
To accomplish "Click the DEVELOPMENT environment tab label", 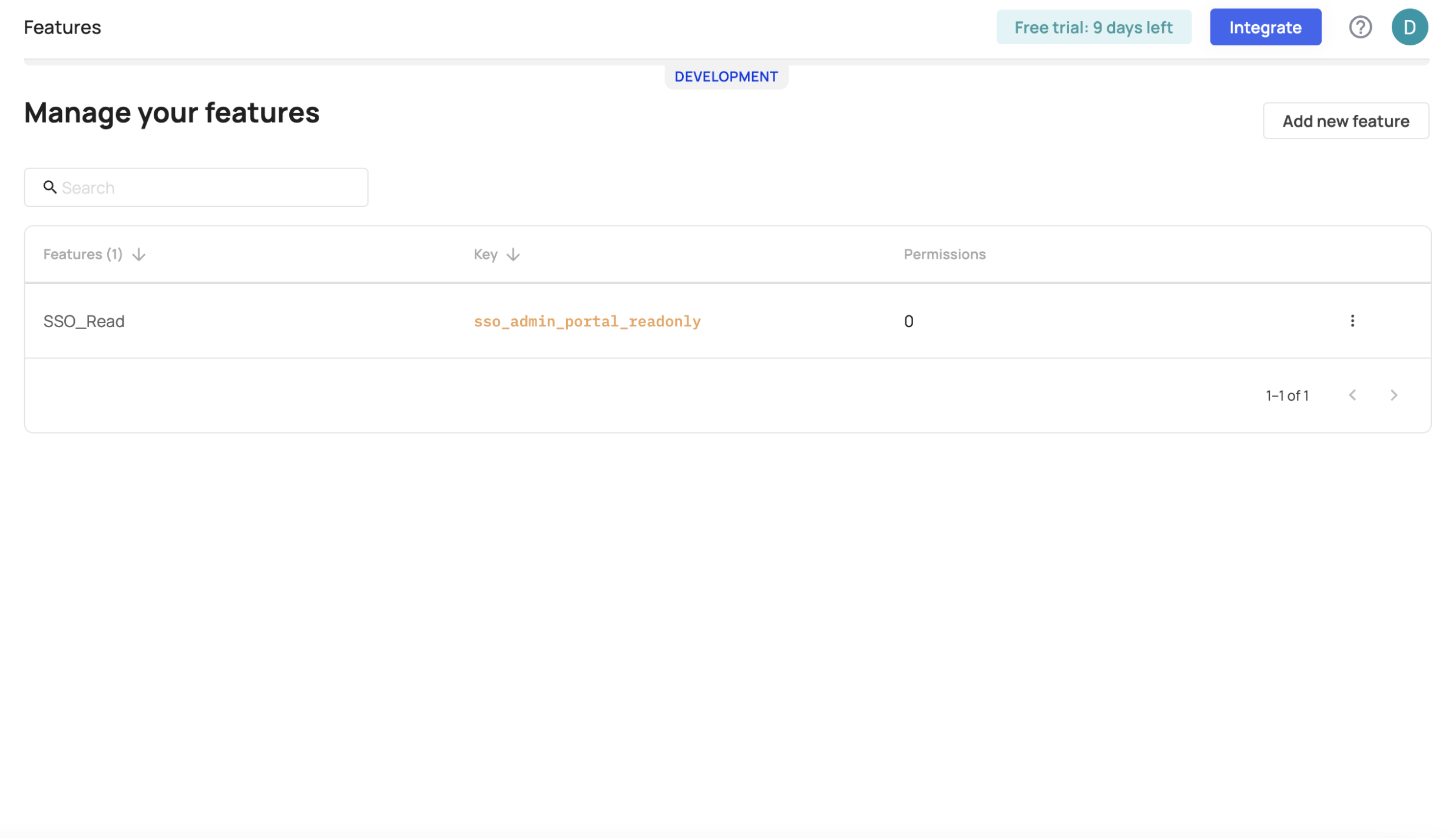I will coord(727,75).
